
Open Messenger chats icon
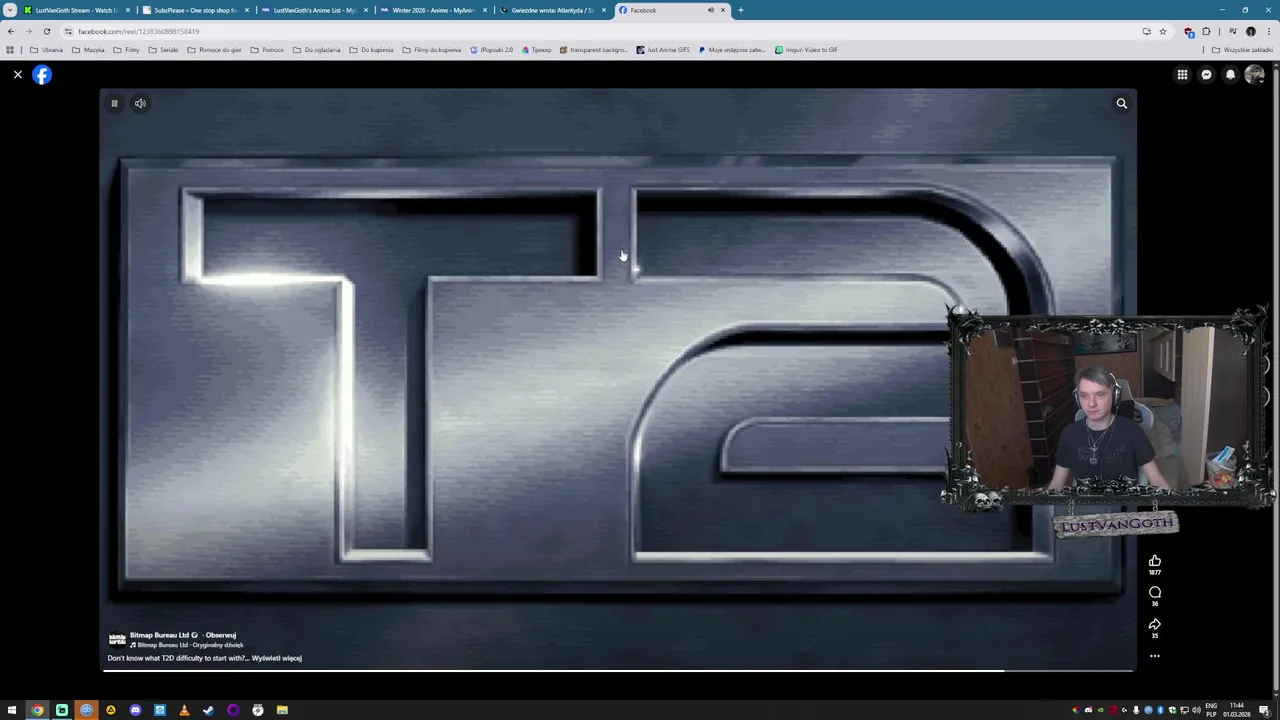point(1206,75)
